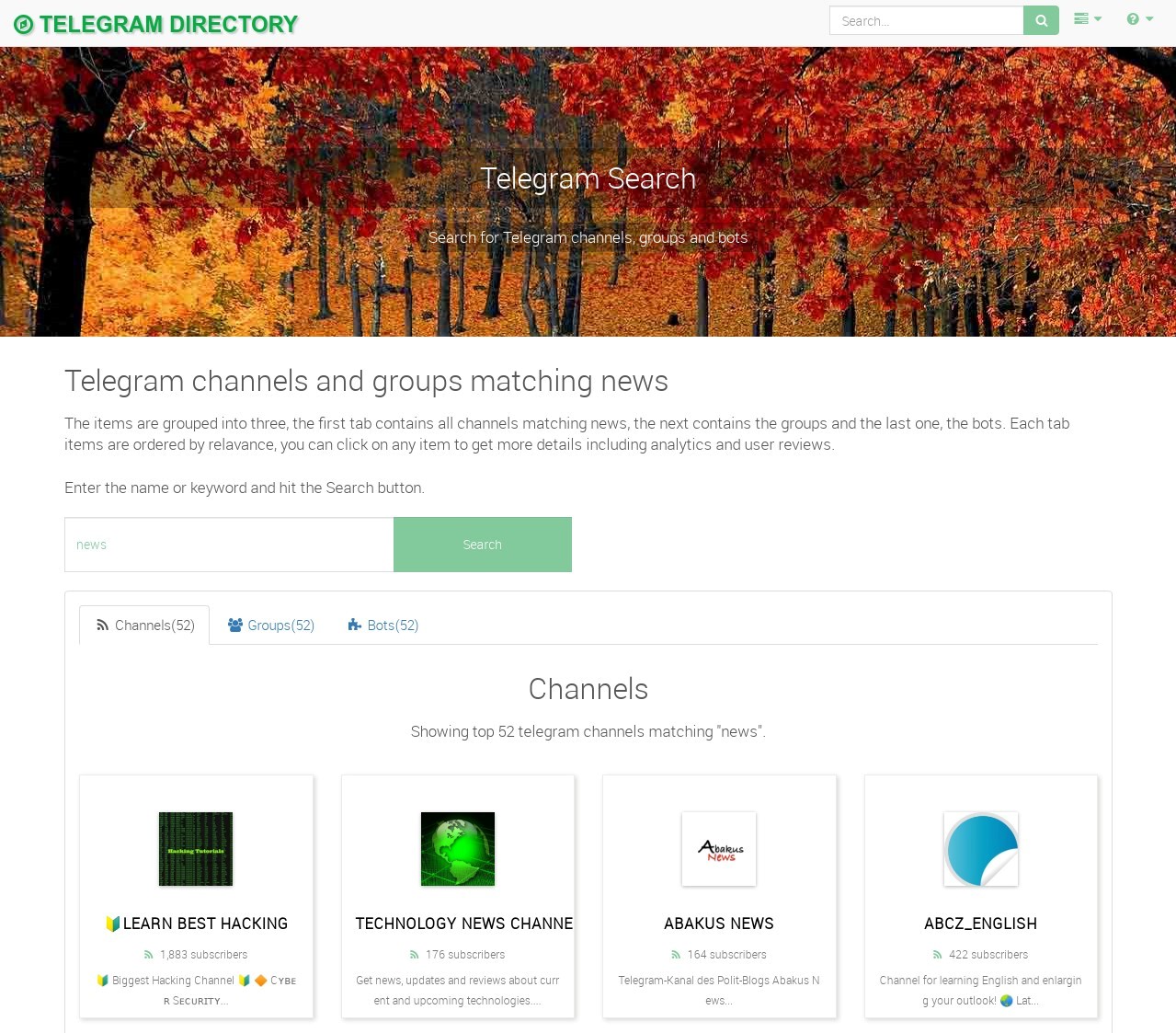The width and height of the screenshot is (1176, 1033).
Task: Open the Abakus News logo thumbnail
Action: [719, 849]
